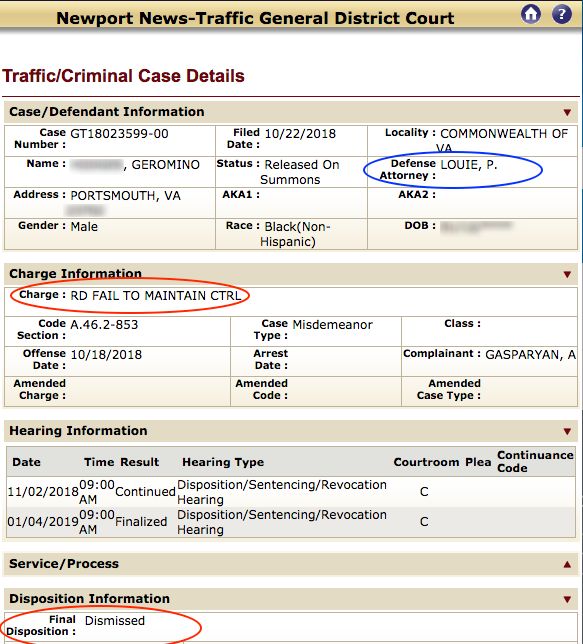Collapse the Case/Defendant Information section
This screenshot has height=644, width=583.
567,113
